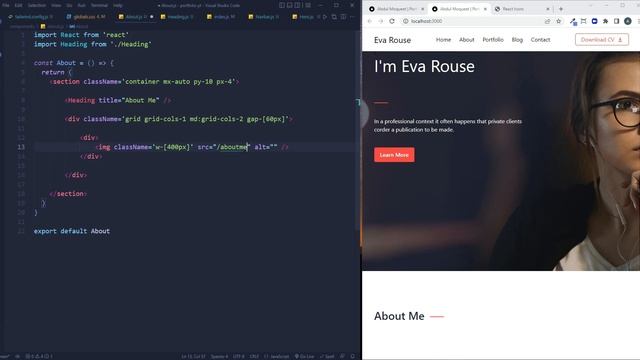Go back in browser history
This screenshot has width=640, height=360.
[370, 21]
